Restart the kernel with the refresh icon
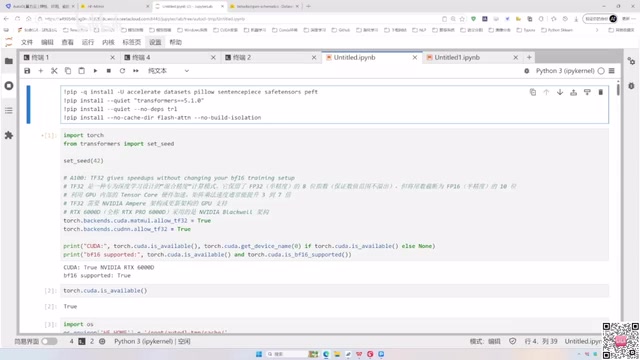The height and width of the screenshot is (360, 640). point(122,71)
